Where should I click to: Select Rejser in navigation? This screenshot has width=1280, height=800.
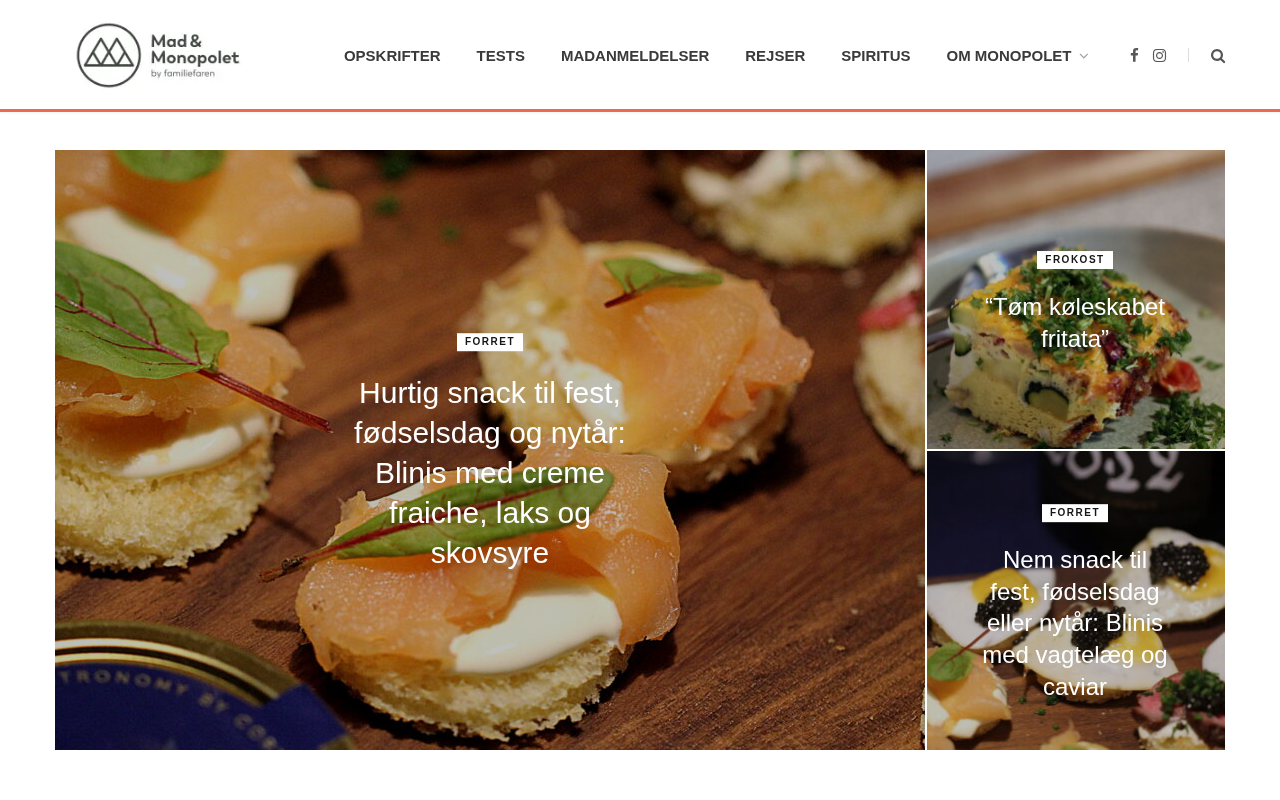coord(775,56)
